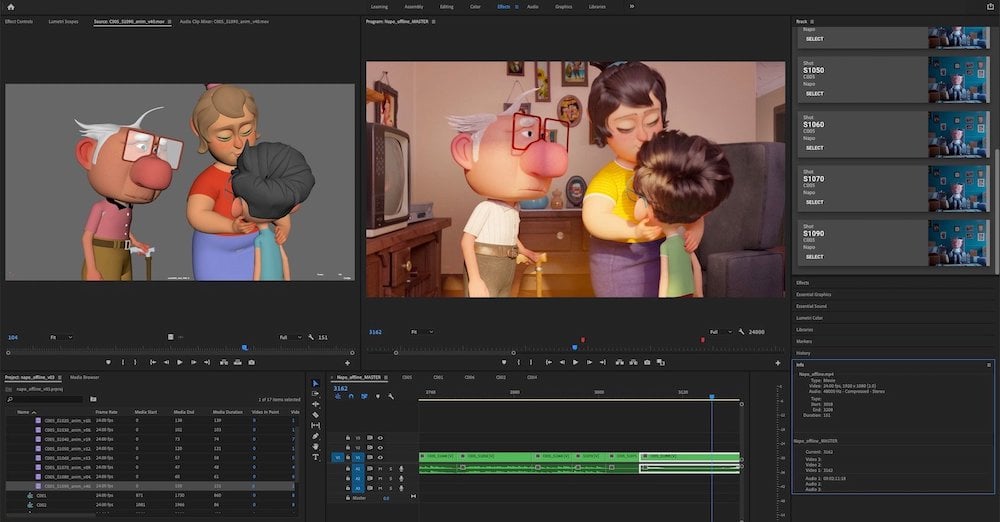This screenshot has width=1000, height=522.
Task: Click SELECT button for shot S1060
Action: (814, 148)
